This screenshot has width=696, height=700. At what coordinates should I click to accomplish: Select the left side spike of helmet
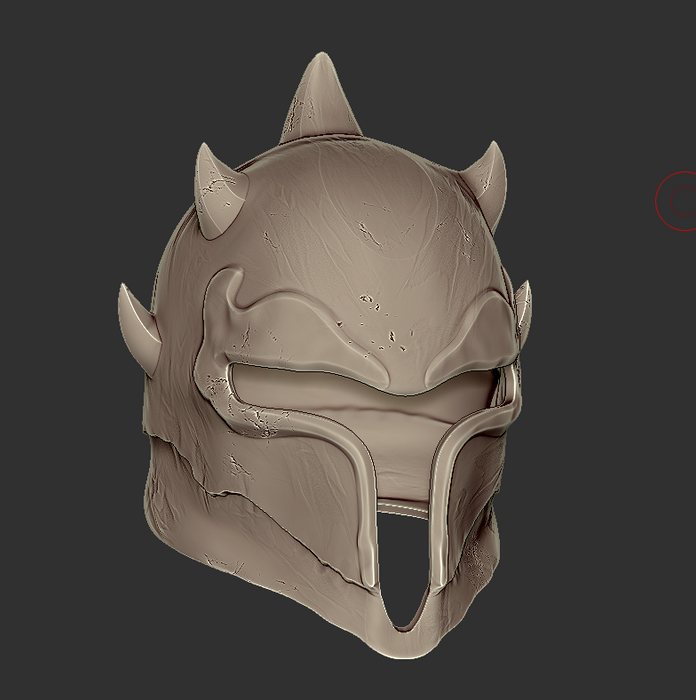point(138,327)
